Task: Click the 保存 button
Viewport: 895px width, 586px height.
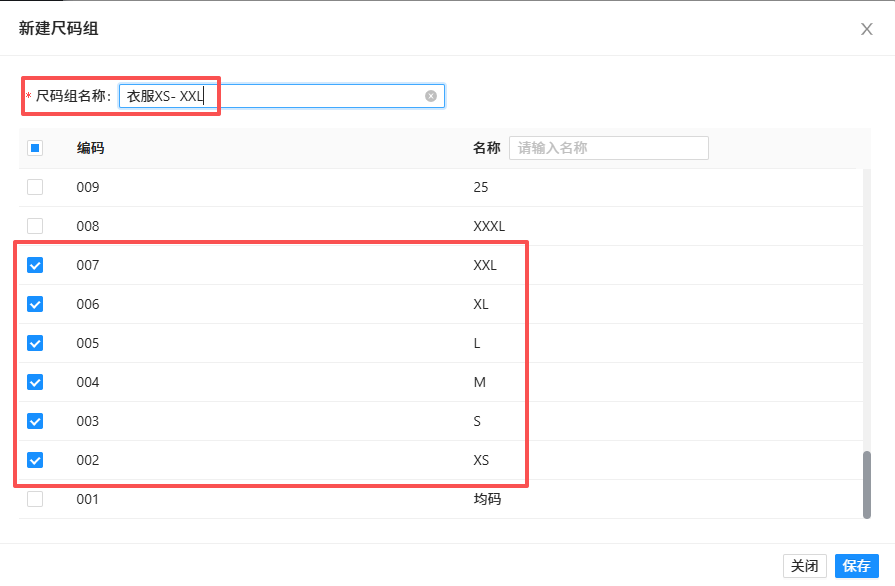Action: coord(856,566)
